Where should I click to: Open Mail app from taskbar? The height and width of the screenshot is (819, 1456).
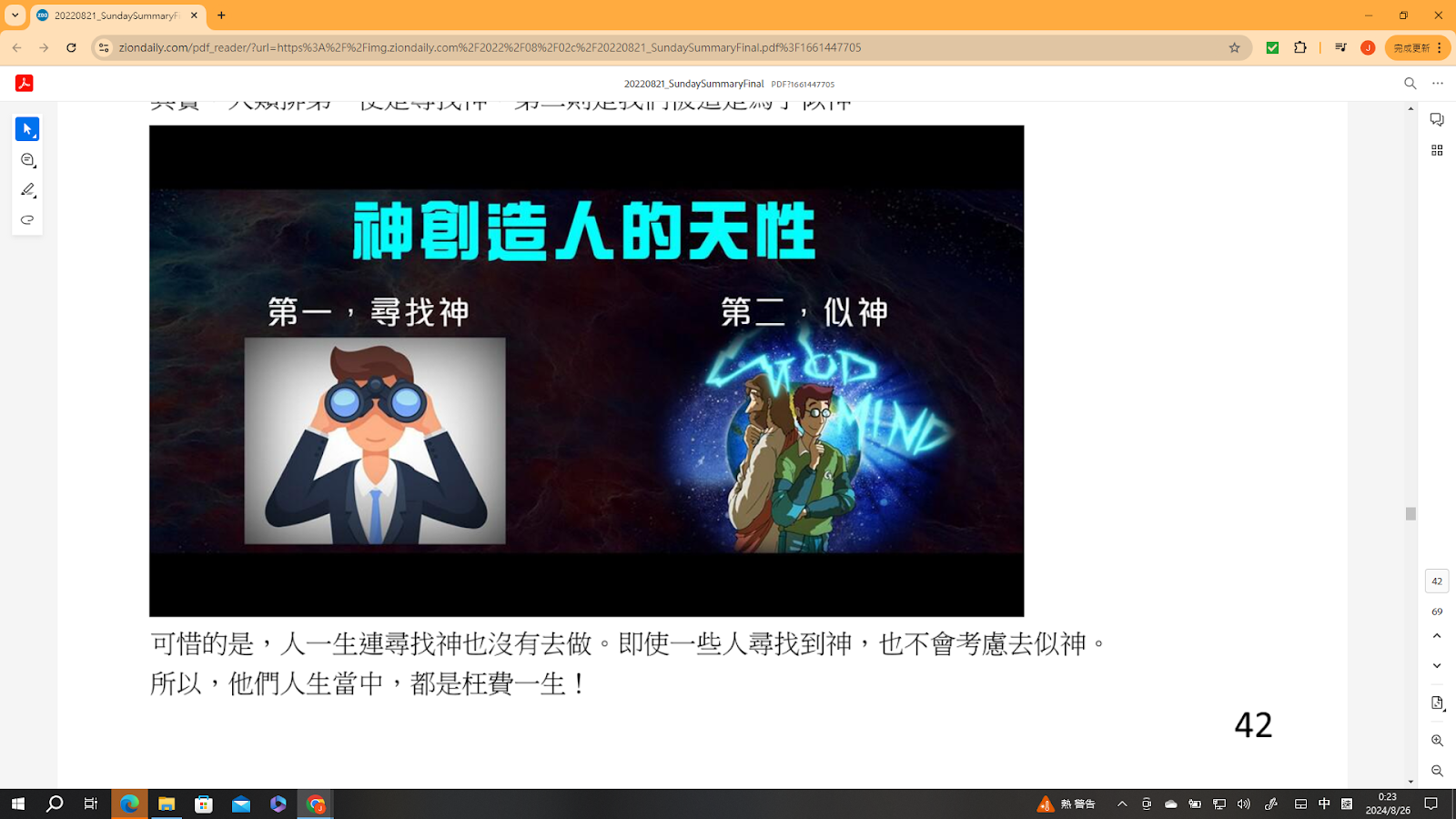[241, 804]
